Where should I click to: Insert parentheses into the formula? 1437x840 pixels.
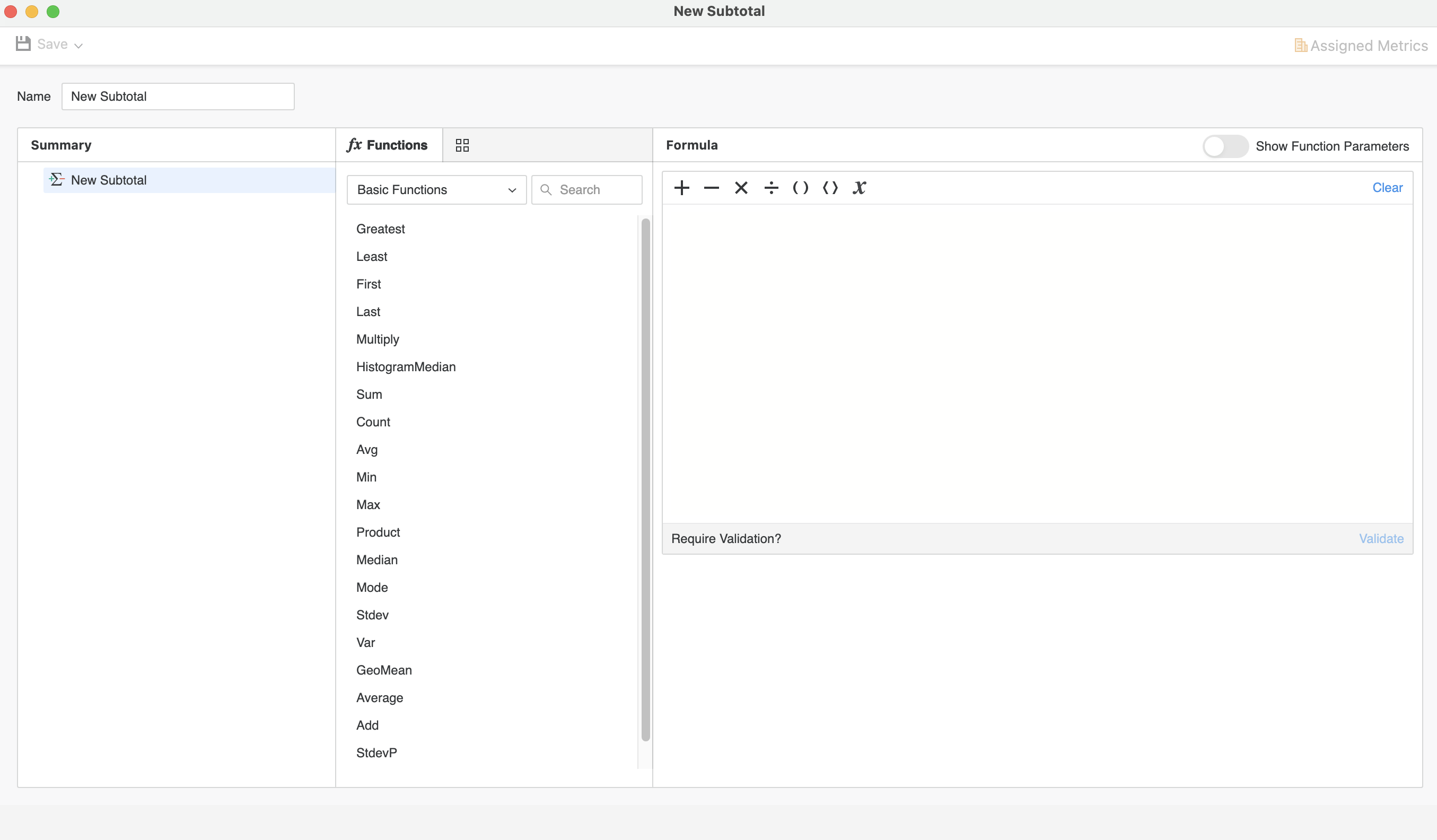(800, 188)
